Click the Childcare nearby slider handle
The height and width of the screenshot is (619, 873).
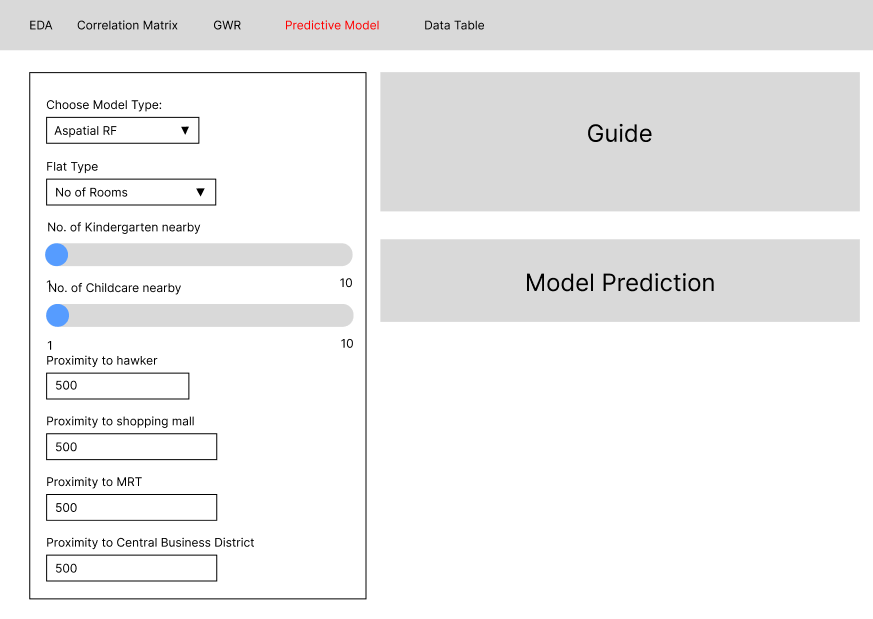58,316
